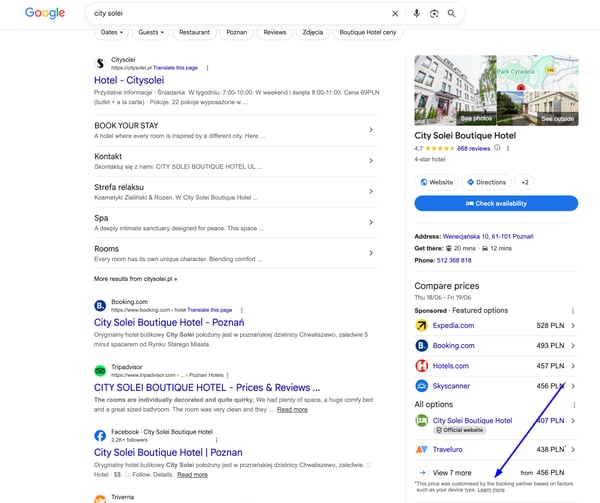Viewport: 600px width, 503px height.
Task: Clear the search box with X icon
Action: tap(395, 13)
